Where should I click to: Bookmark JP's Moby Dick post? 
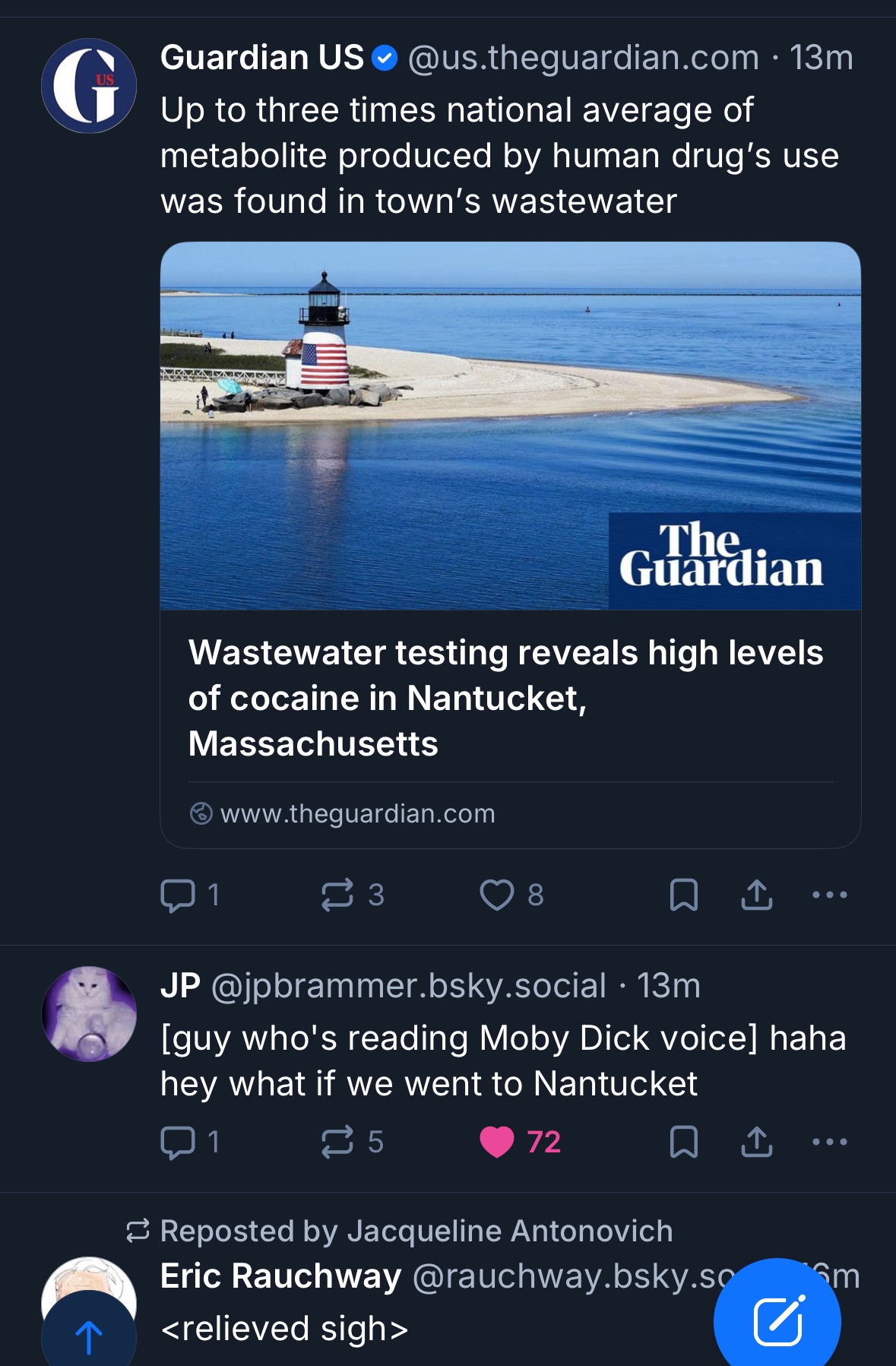[x=684, y=1142]
